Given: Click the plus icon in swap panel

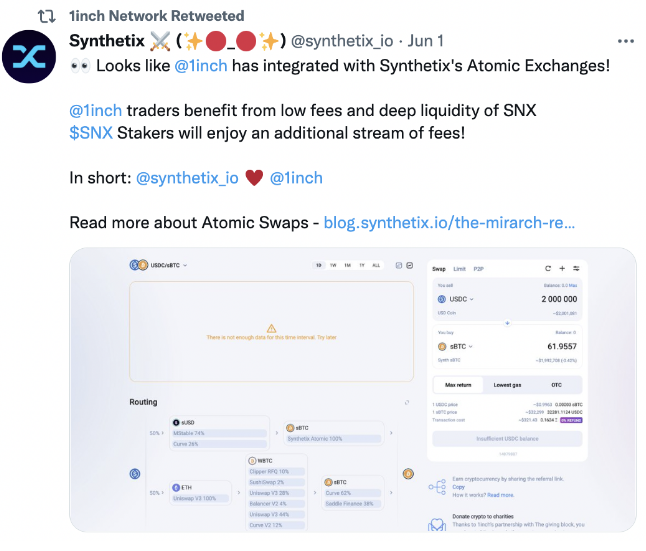Looking at the screenshot, I should 562,269.
